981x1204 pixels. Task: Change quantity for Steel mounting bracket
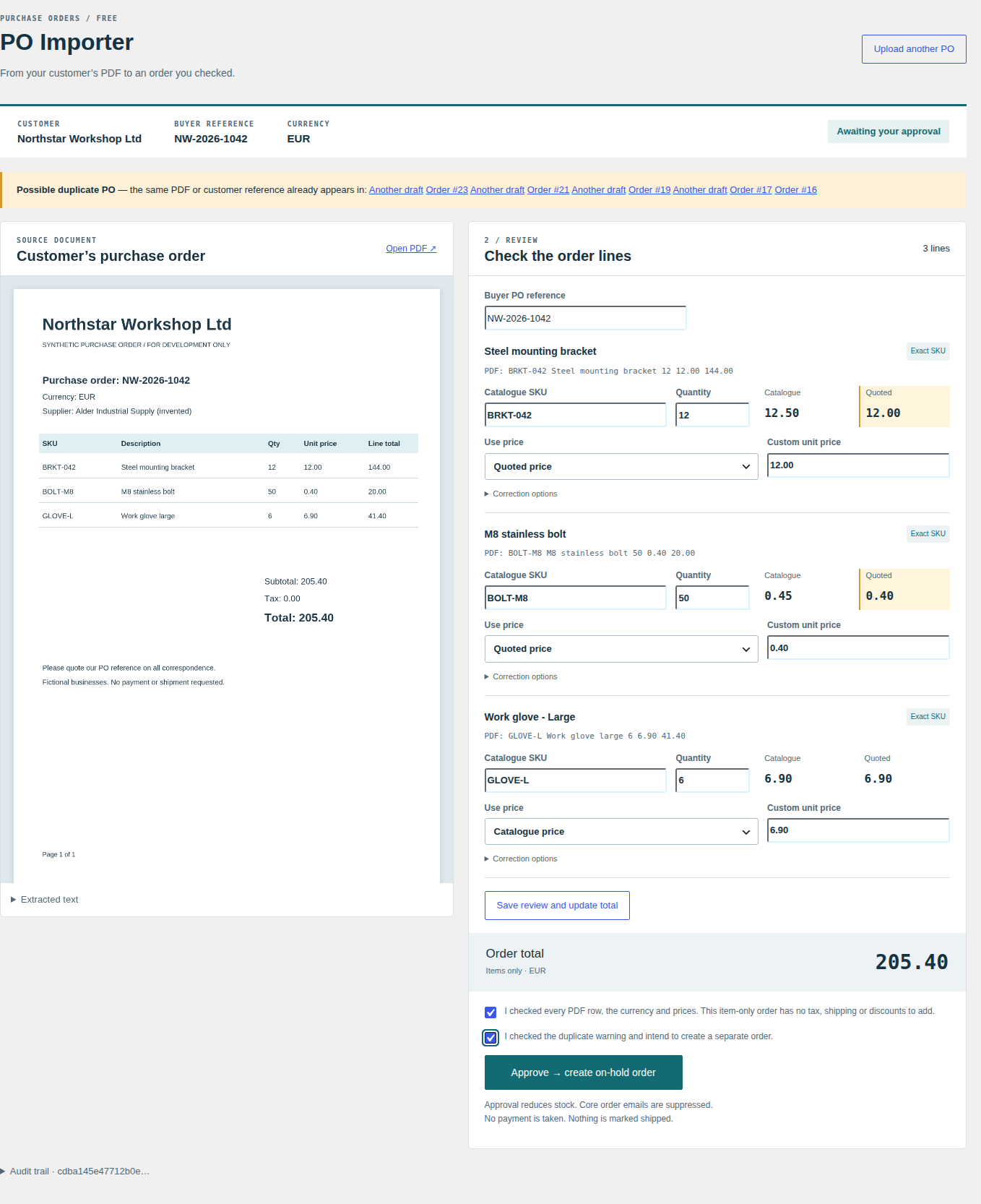point(712,415)
